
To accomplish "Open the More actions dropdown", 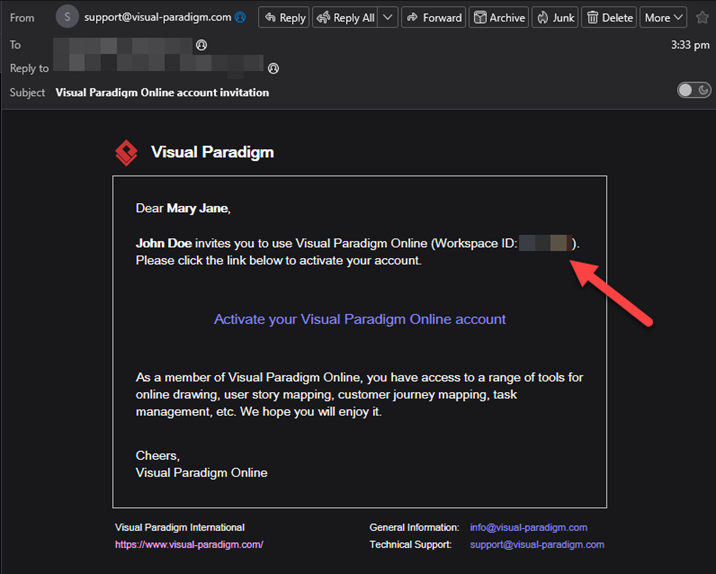I will point(663,17).
